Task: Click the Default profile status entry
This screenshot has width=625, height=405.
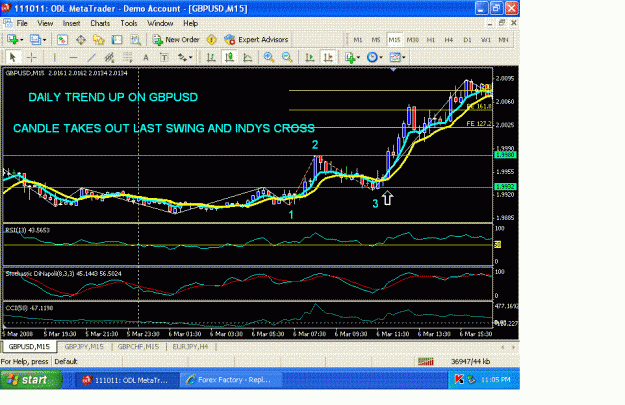Action: tap(66, 362)
